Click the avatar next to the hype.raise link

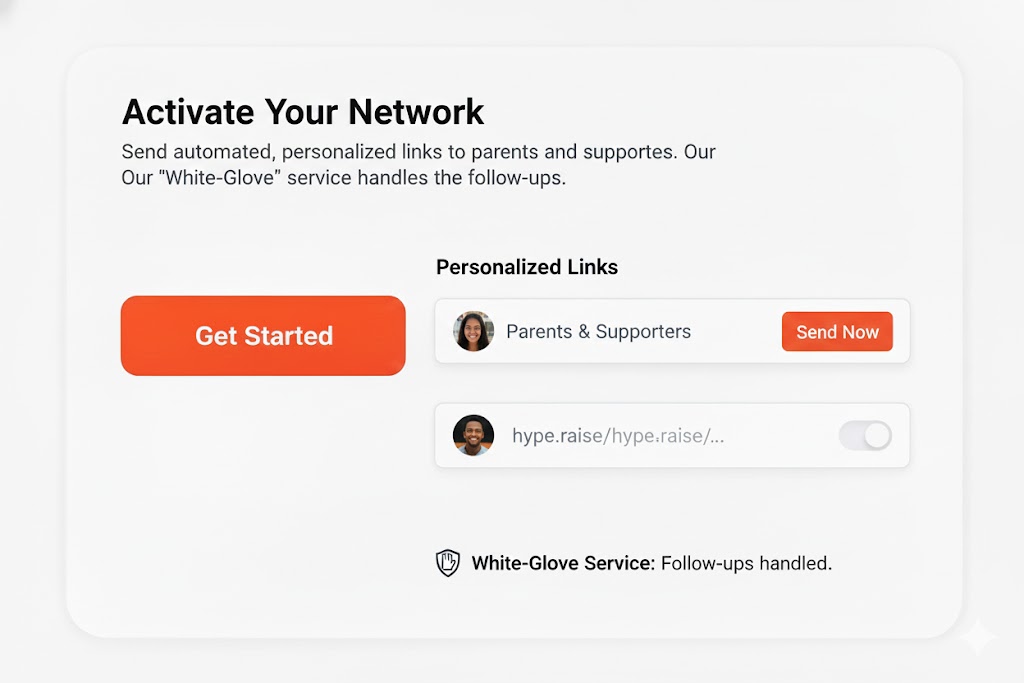point(473,436)
